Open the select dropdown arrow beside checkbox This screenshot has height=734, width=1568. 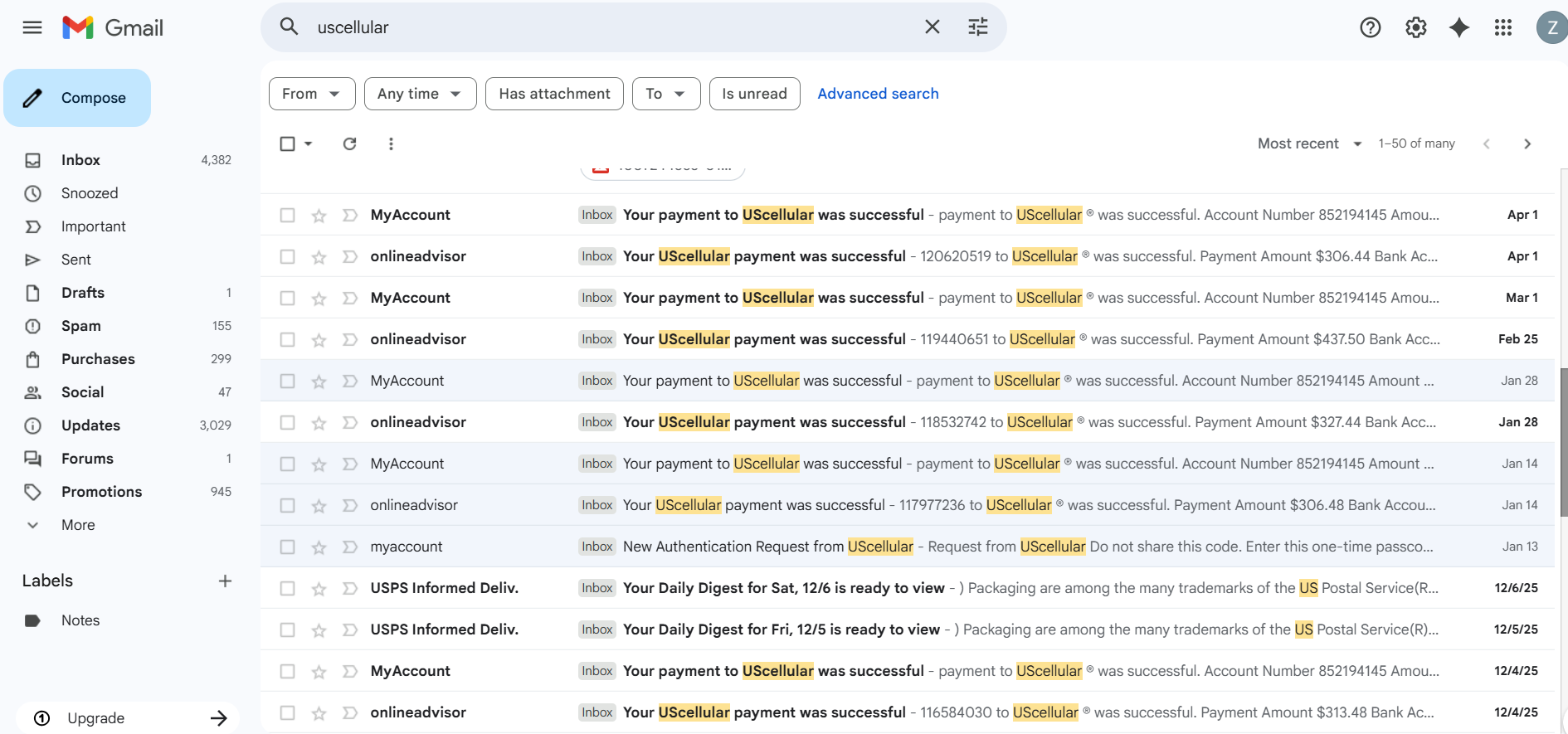[x=309, y=143]
